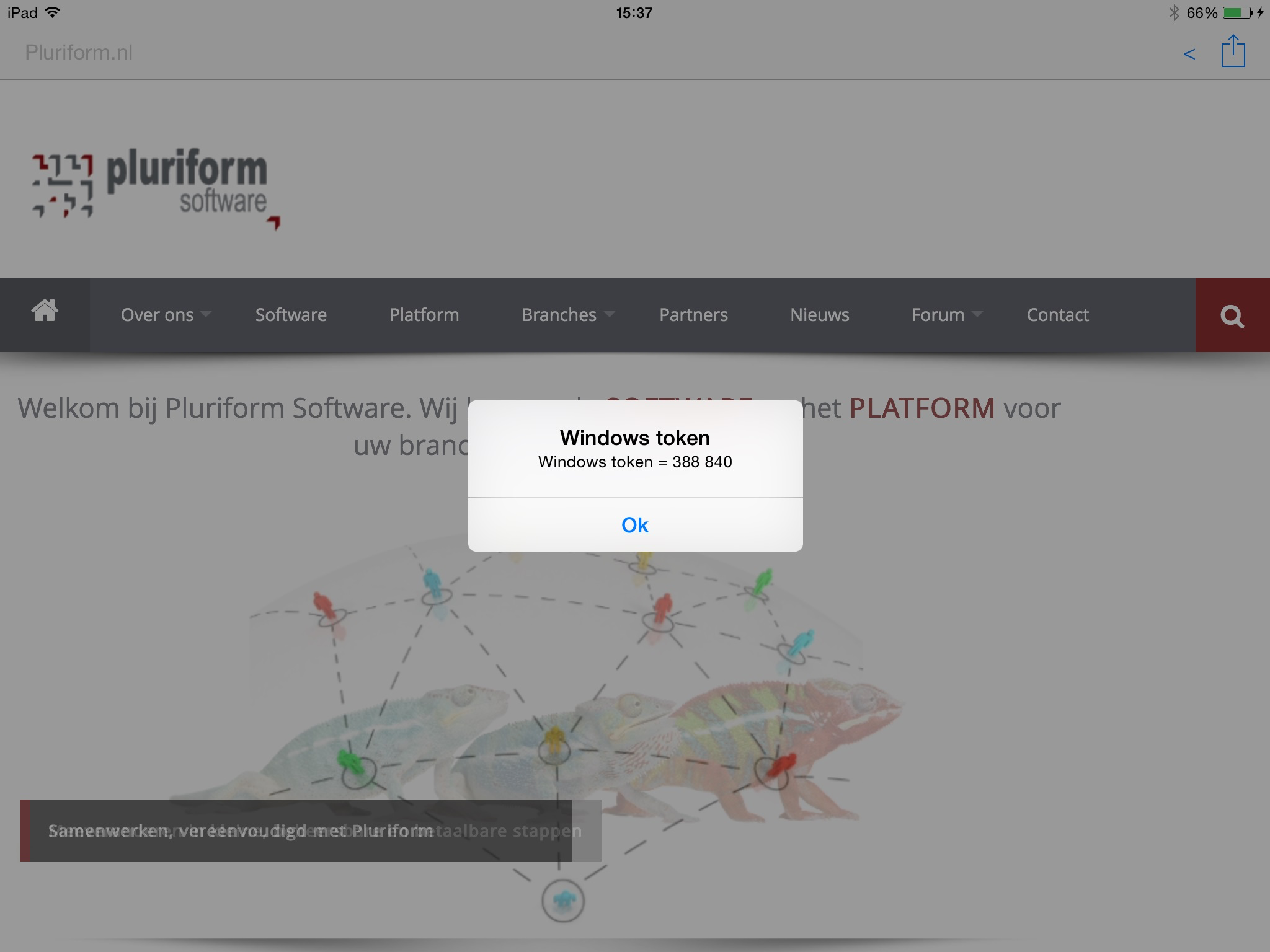
Task: Open the Partners menu item
Action: click(x=693, y=315)
